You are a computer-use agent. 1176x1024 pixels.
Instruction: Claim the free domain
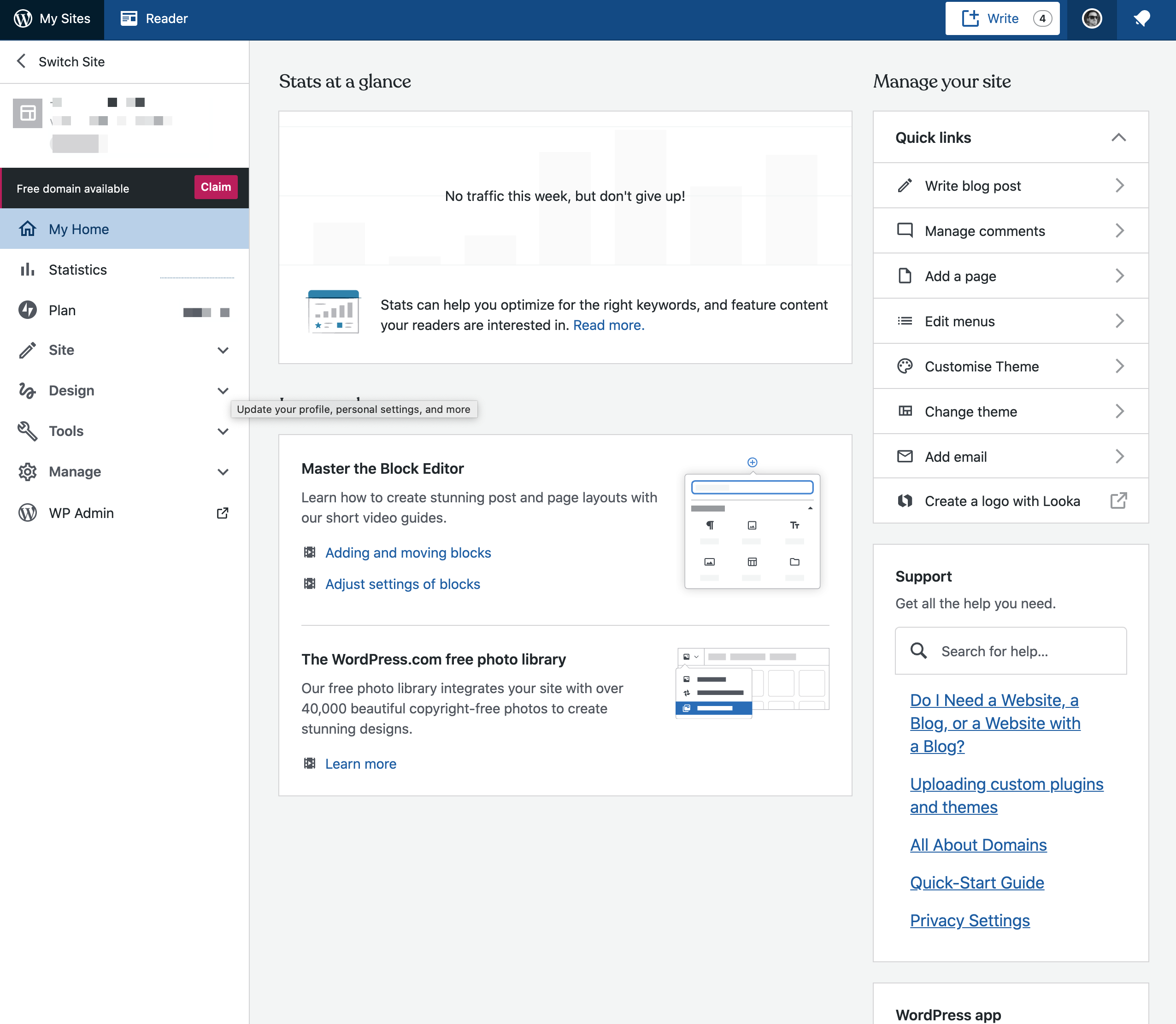pyautogui.click(x=216, y=187)
